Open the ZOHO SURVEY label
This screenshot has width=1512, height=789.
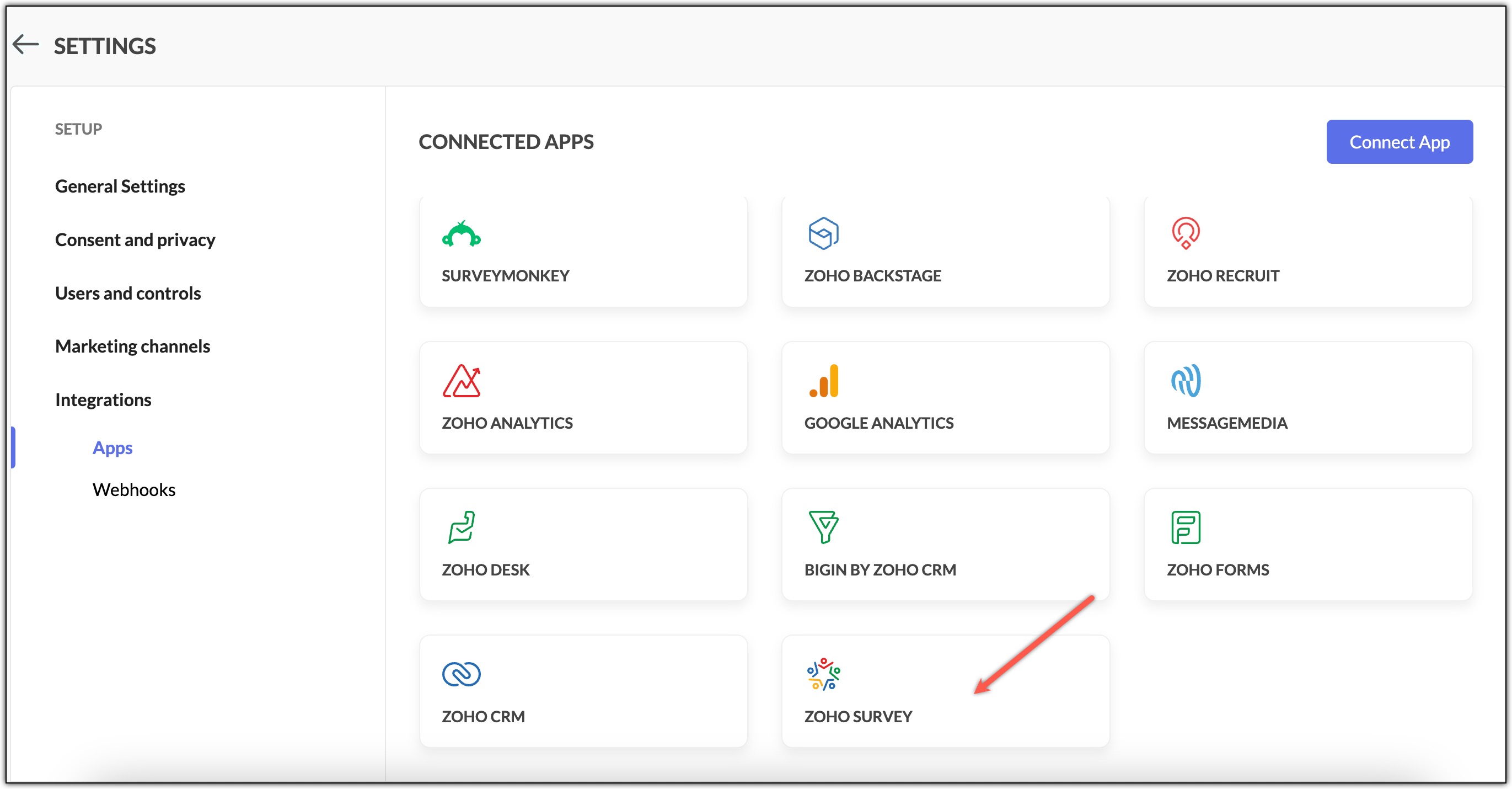coord(858,717)
